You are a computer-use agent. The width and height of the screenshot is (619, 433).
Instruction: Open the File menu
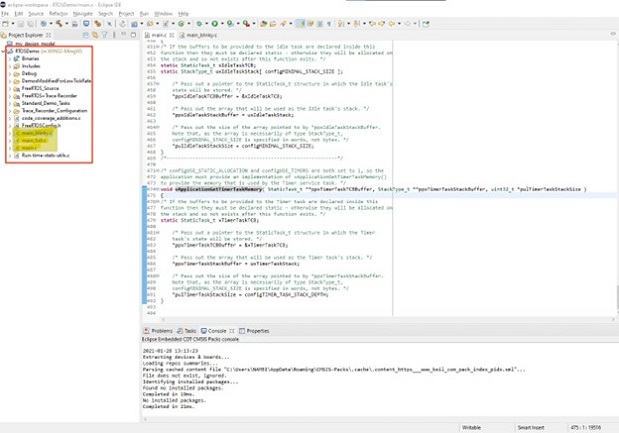(x=5, y=13)
